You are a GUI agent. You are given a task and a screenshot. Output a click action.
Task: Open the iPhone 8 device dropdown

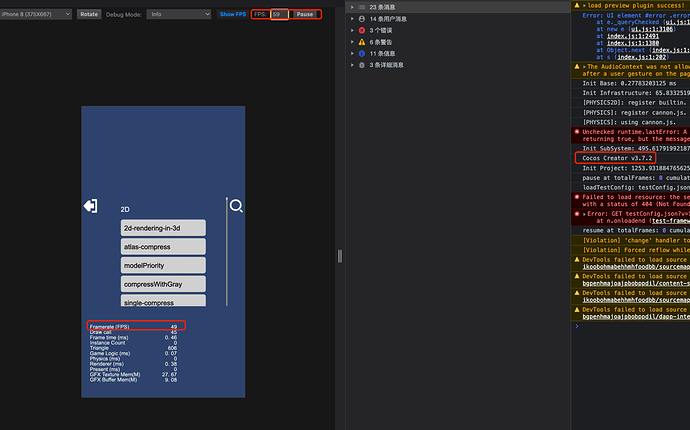point(36,15)
